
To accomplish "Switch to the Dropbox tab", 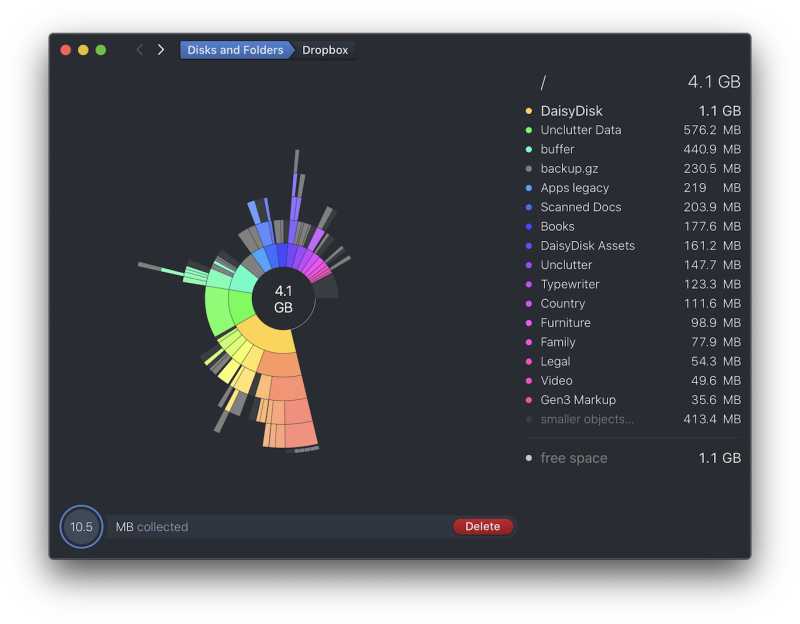I will [324, 49].
